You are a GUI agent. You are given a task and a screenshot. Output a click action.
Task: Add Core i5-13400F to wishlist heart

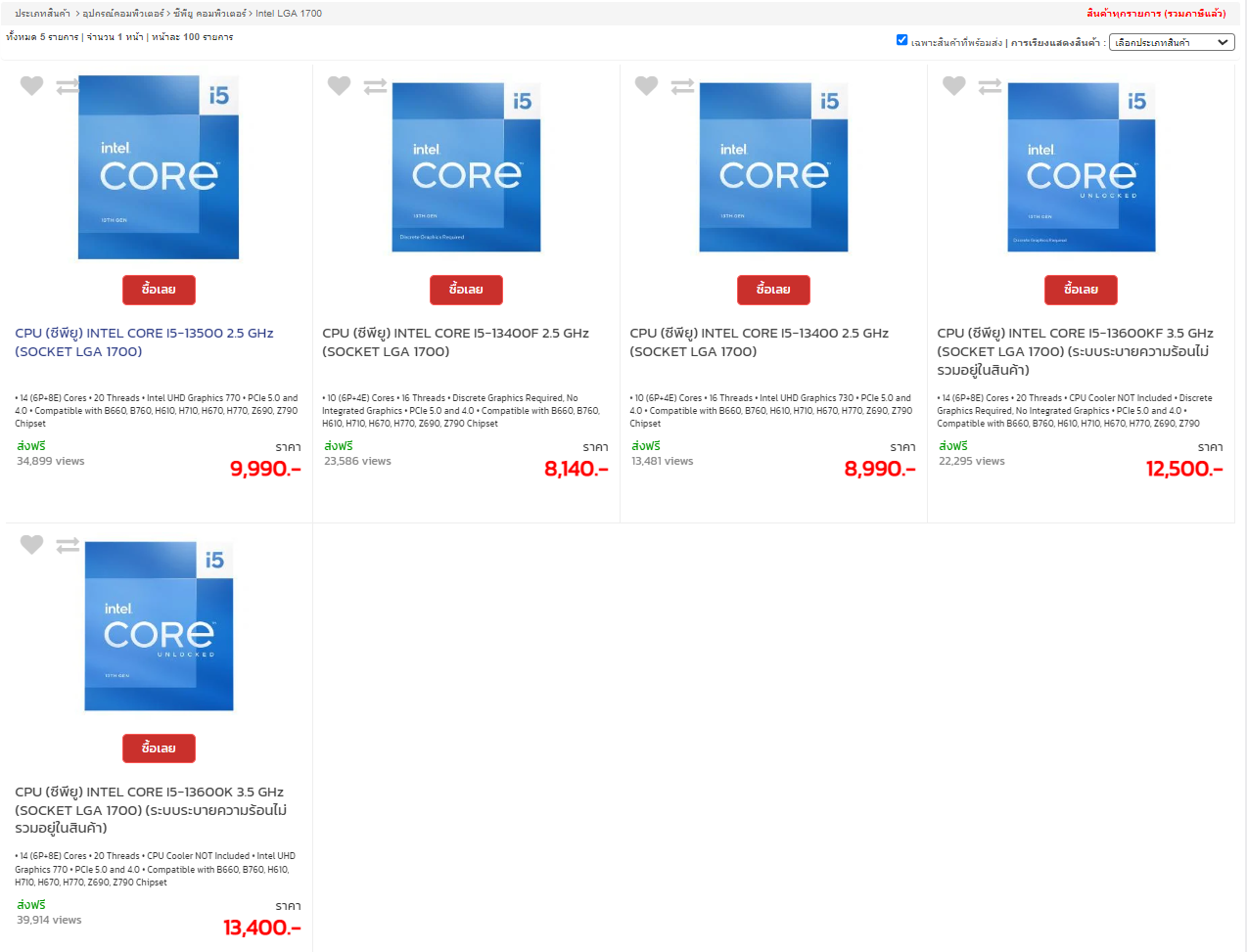point(339,86)
